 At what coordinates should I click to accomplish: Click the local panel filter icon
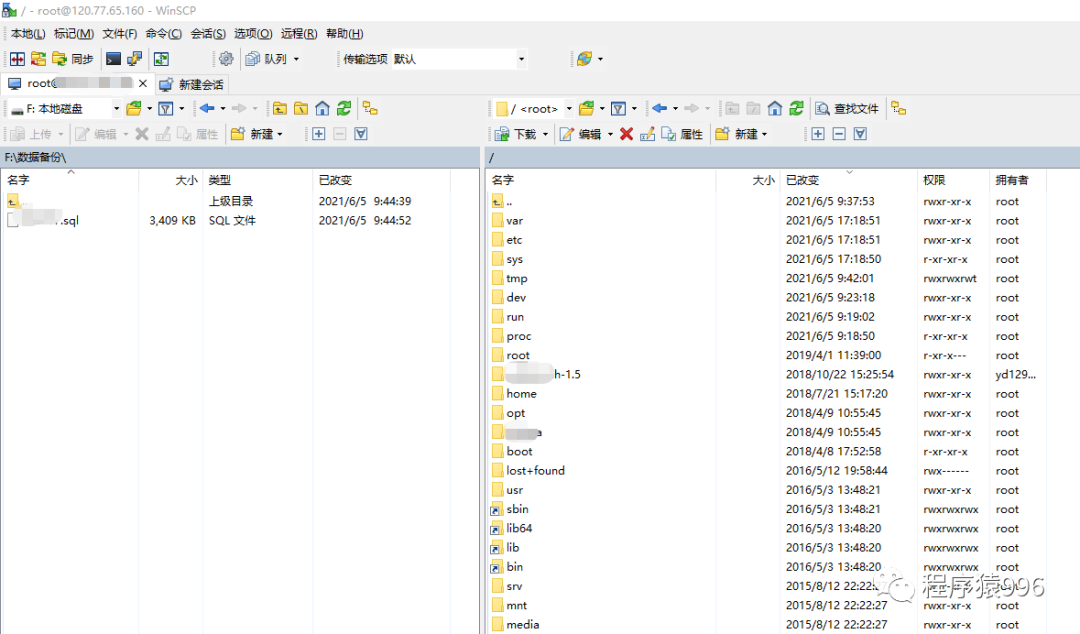click(x=166, y=108)
